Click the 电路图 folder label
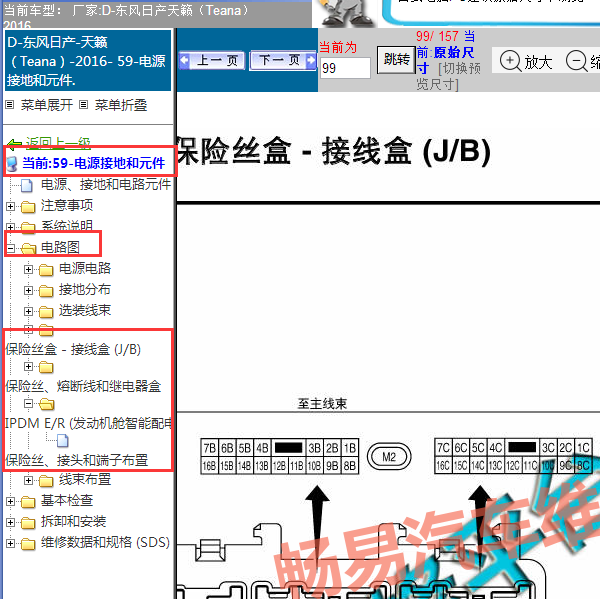This screenshot has height=599, width=600. [60, 247]
